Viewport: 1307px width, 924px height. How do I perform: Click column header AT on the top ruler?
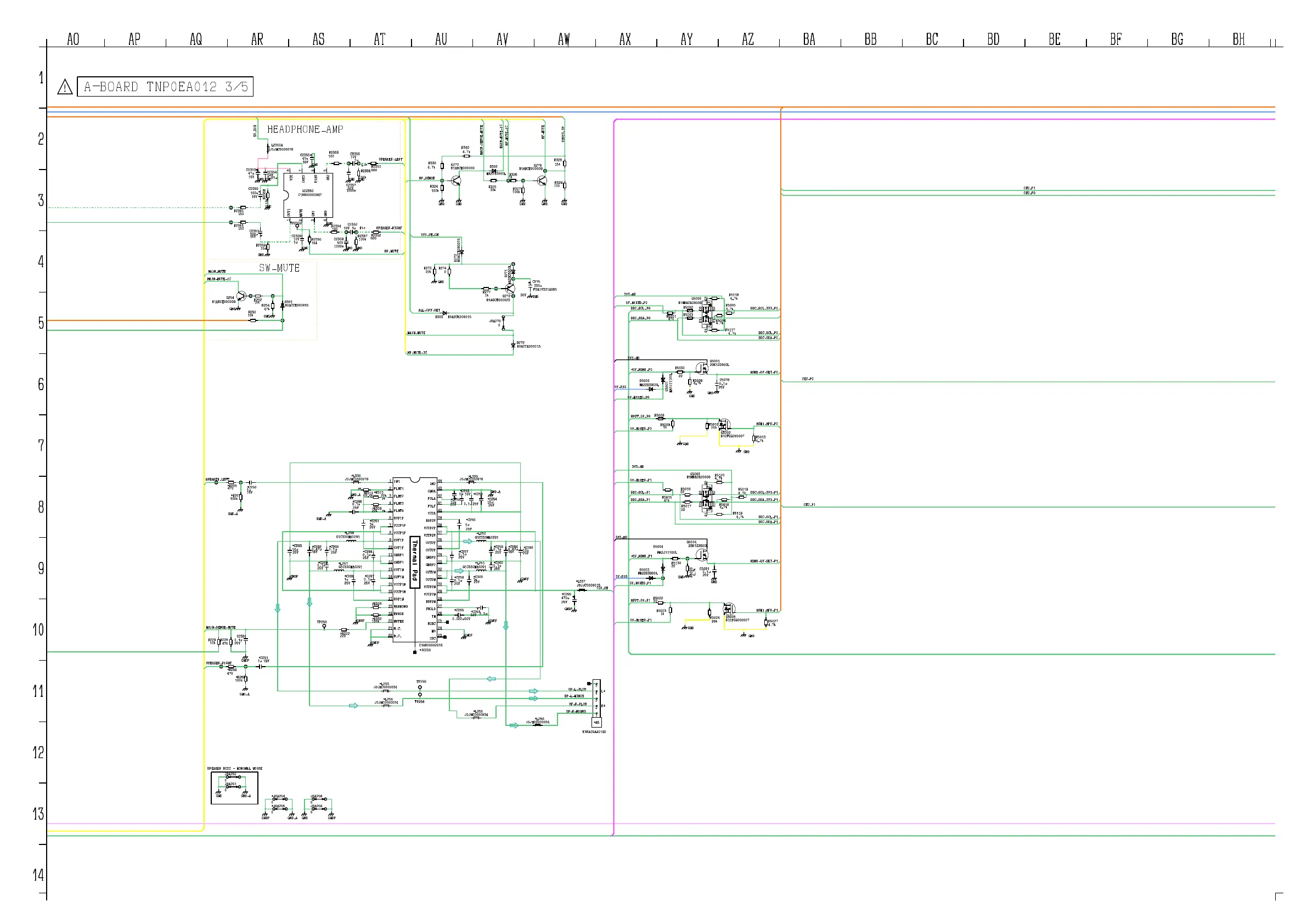pos(380,40)
